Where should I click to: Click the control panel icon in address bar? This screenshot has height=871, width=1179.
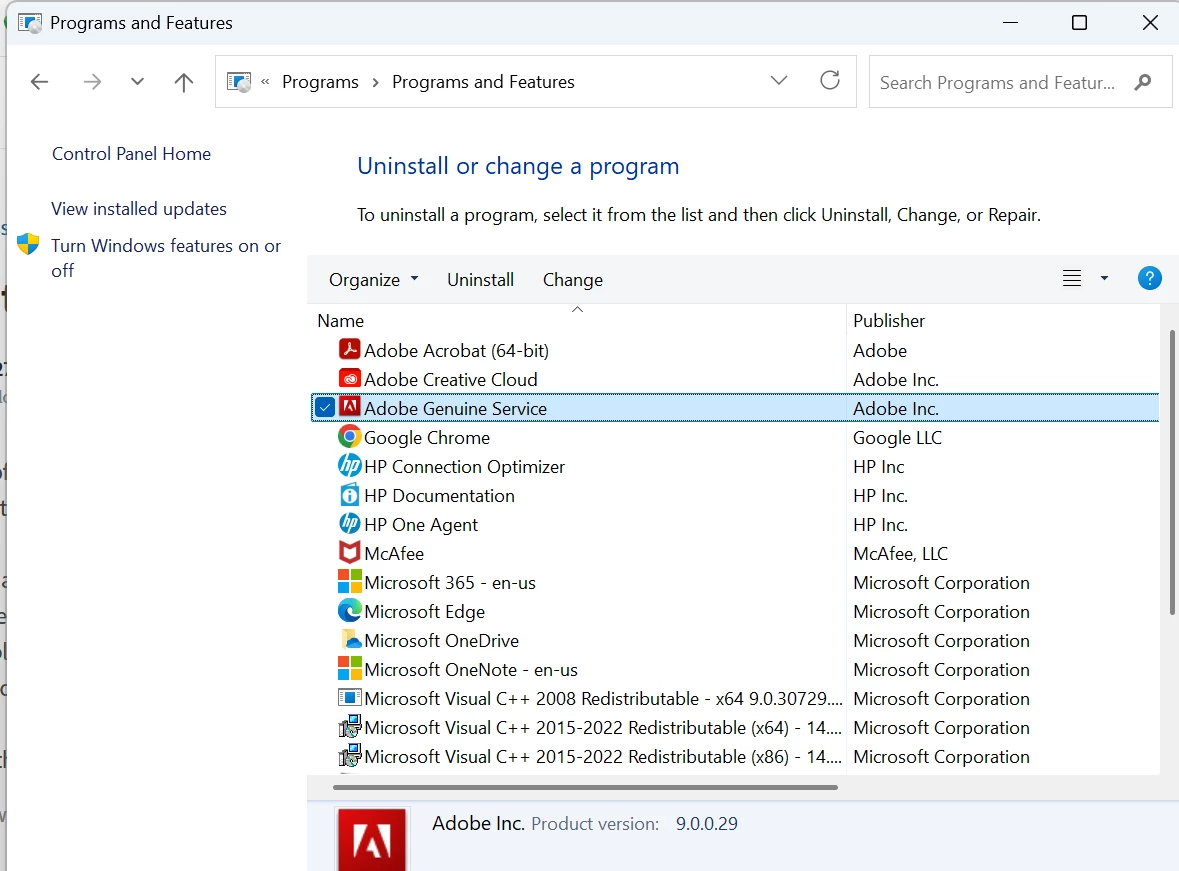pyautogui.click(x=239, y=81)
